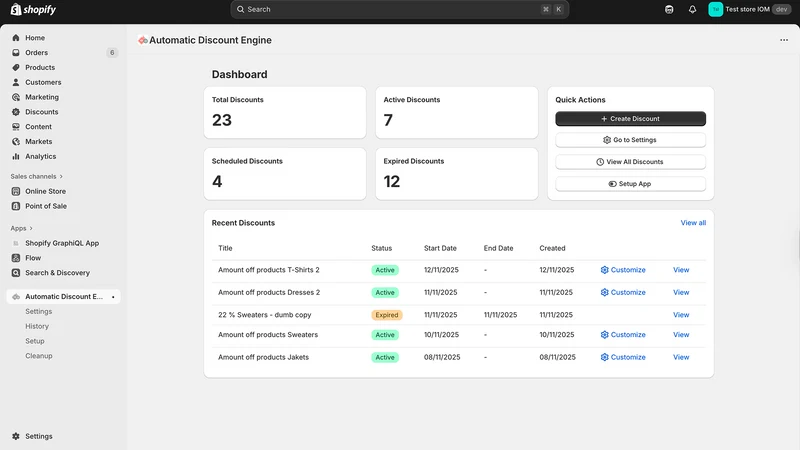Expand the Sales channels section
This screenshot has height=450, width=800.
pos(36,177)
